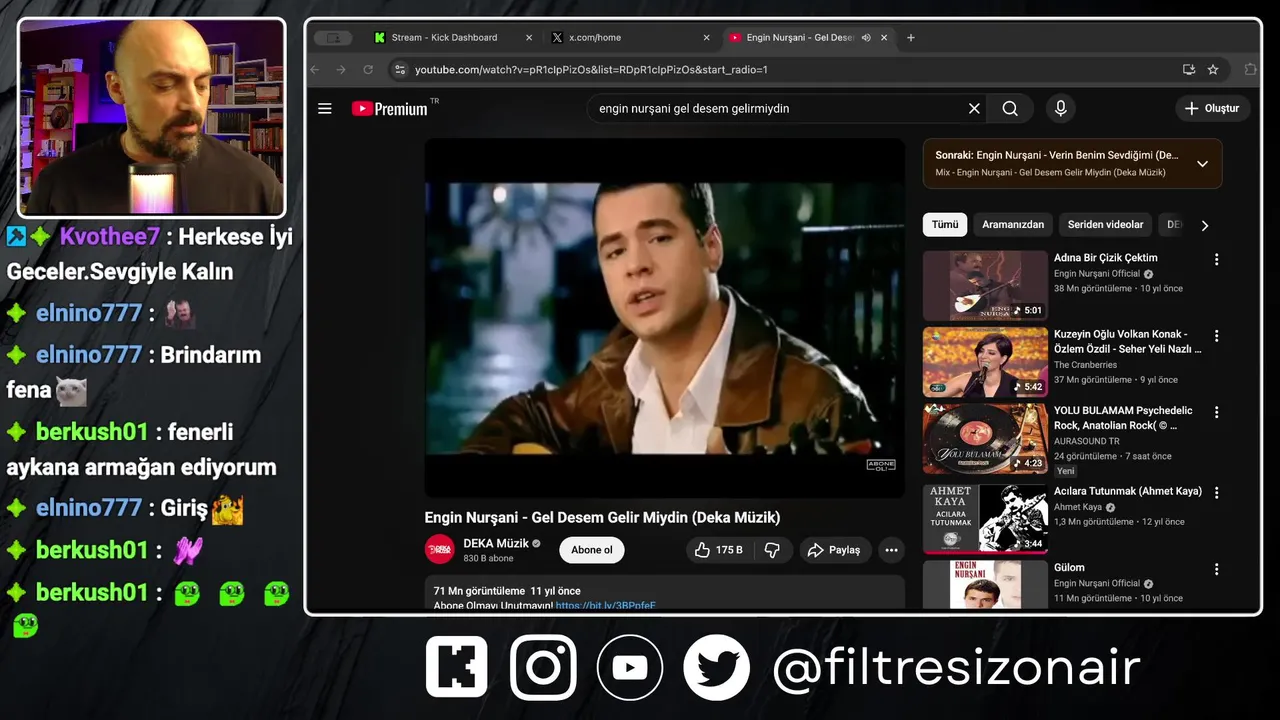Start voice search with microphone

(1061, 108)
